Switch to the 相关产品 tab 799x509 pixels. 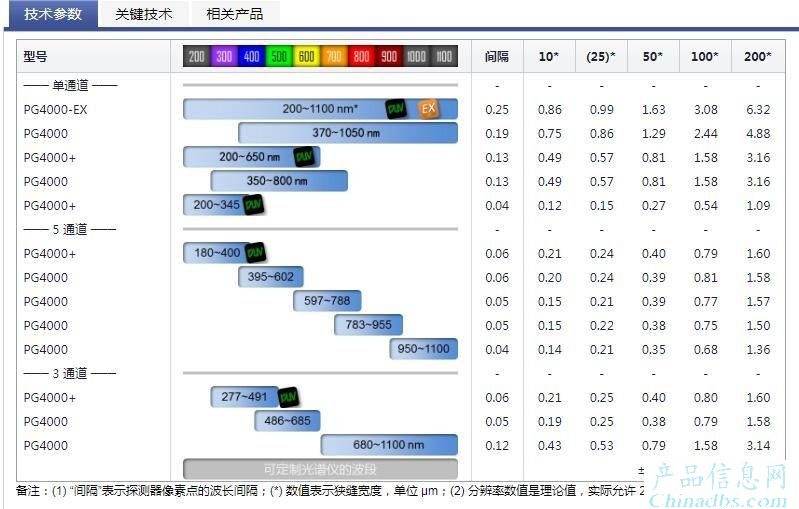coord(235,14)
